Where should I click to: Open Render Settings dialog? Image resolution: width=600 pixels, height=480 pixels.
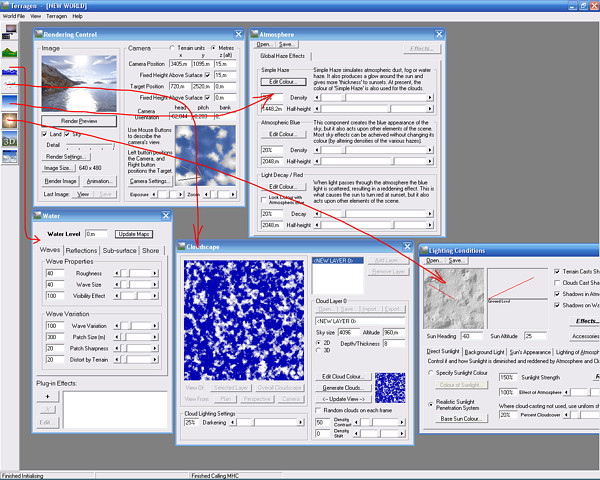pos(66,157)
